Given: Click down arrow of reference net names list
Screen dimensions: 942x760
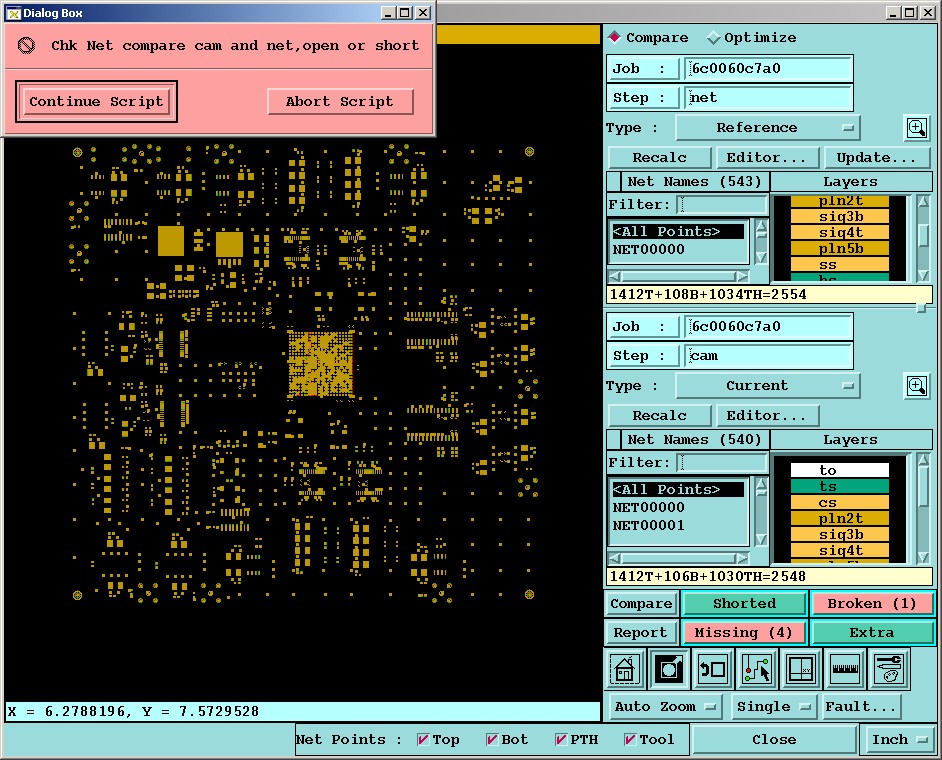Looking at the screenshot, I should tap(761, 258).
